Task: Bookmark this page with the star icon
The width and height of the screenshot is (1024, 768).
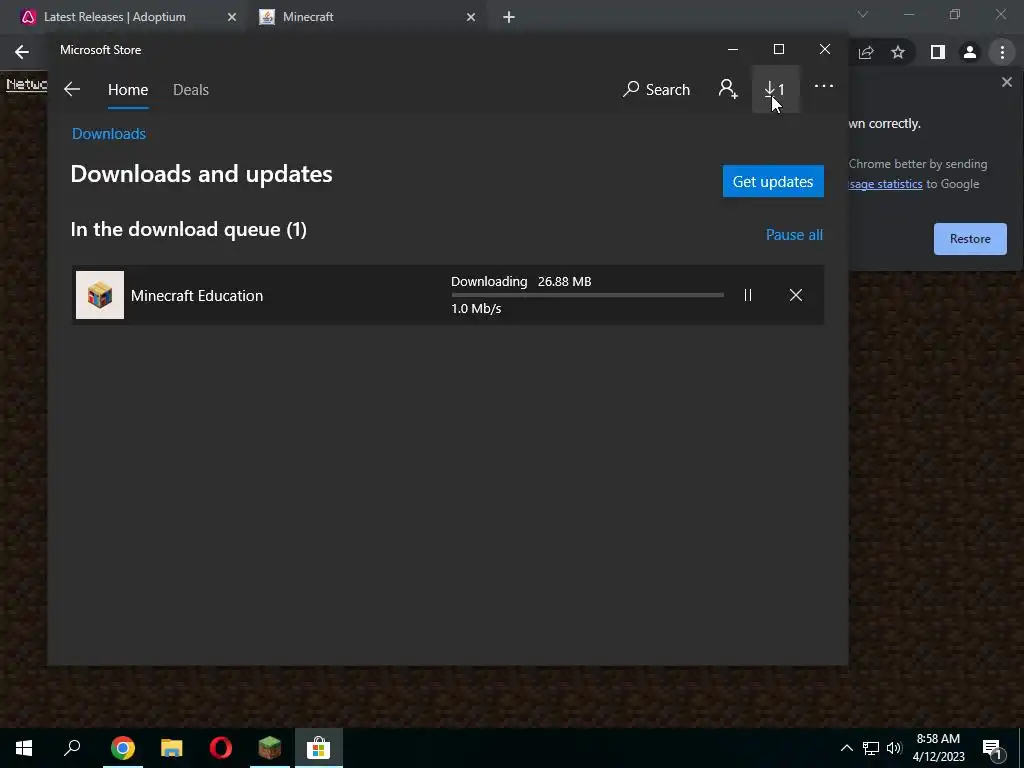Action: 898,52
